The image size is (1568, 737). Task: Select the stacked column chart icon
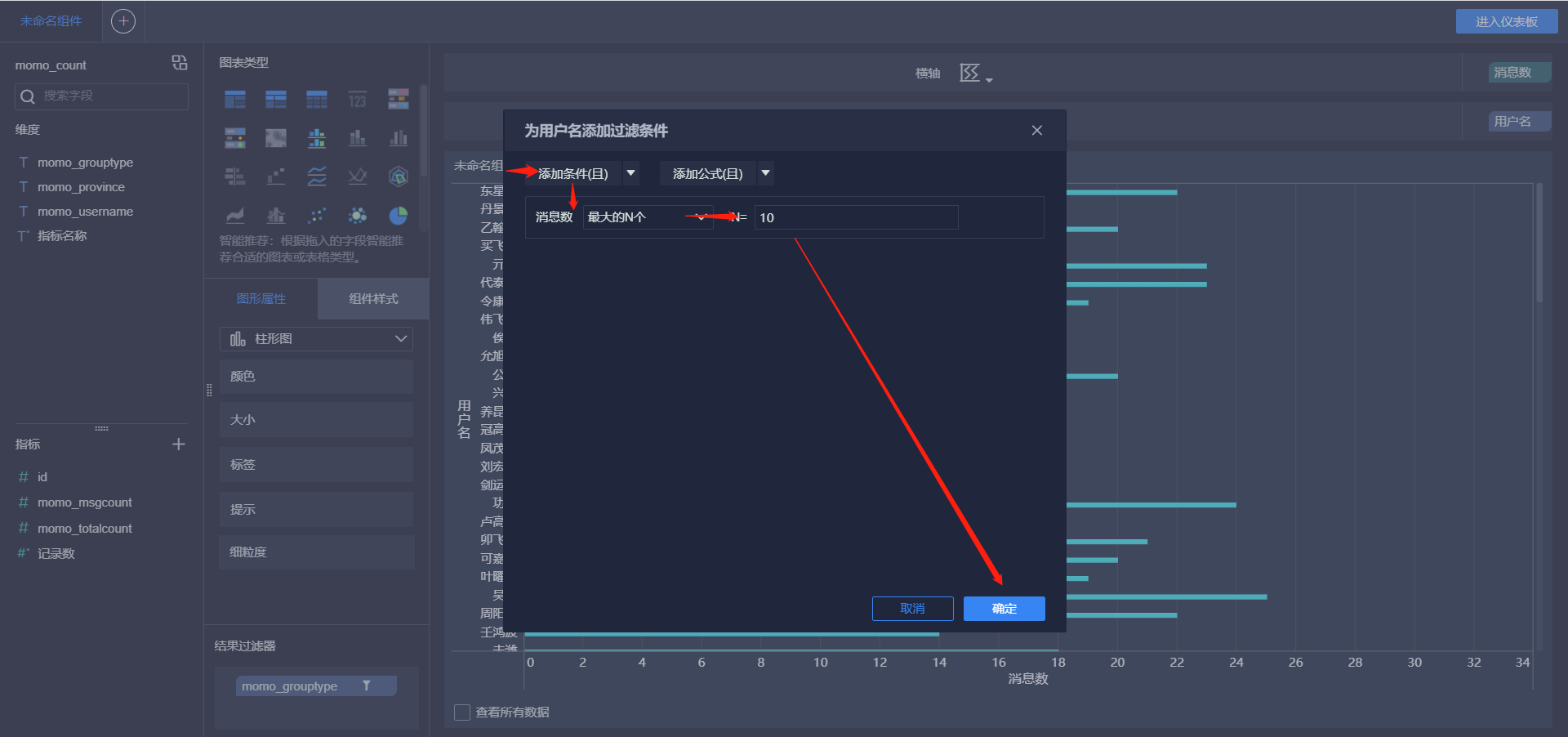coord(358,138)
